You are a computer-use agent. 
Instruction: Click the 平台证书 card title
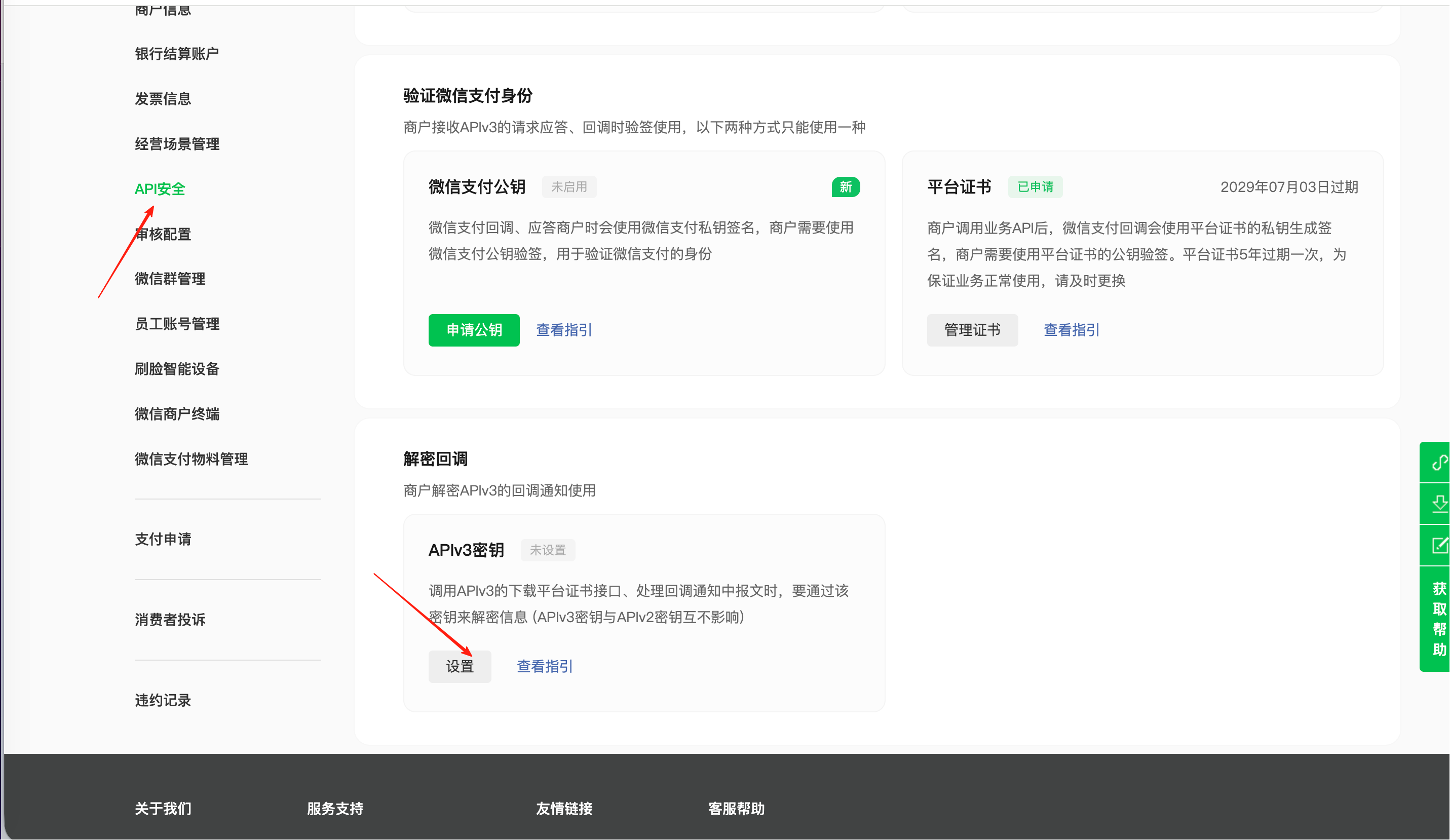(x=959, y=187)
